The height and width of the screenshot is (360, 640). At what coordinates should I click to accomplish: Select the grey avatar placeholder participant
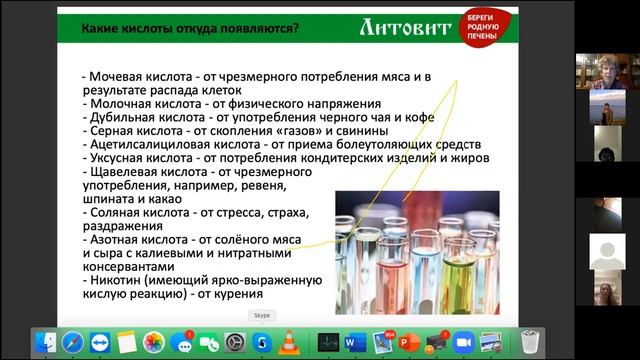(607, 251)
